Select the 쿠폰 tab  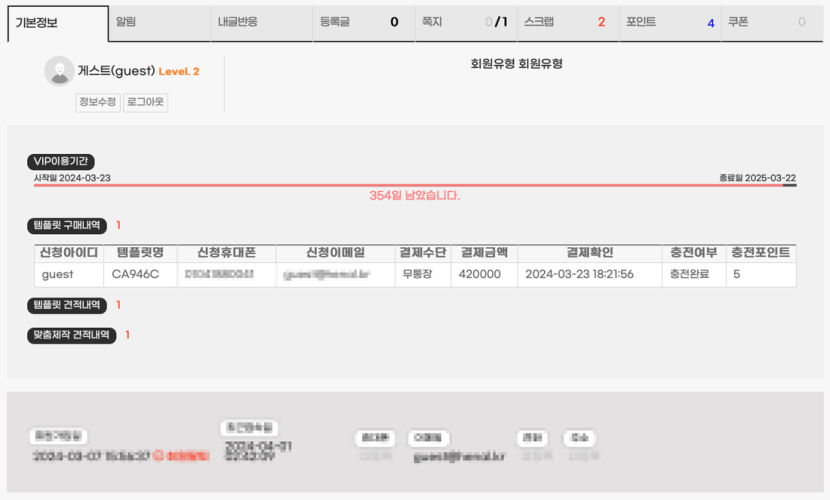coord(772,23)
